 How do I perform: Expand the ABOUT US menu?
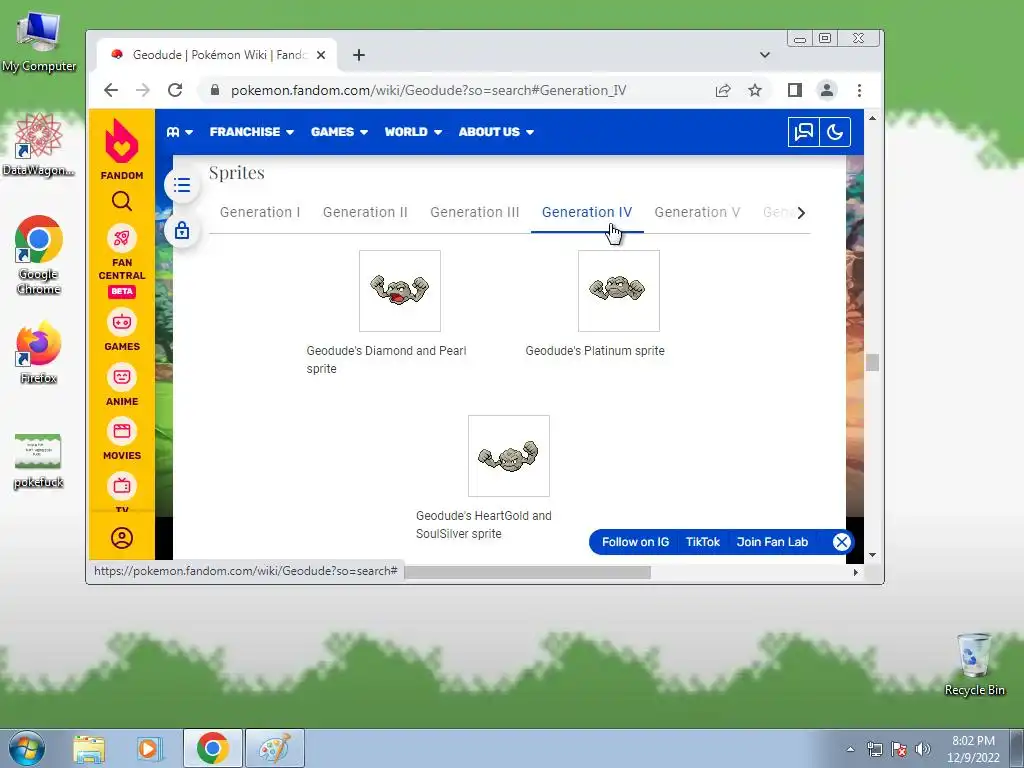tap(496, 132)
